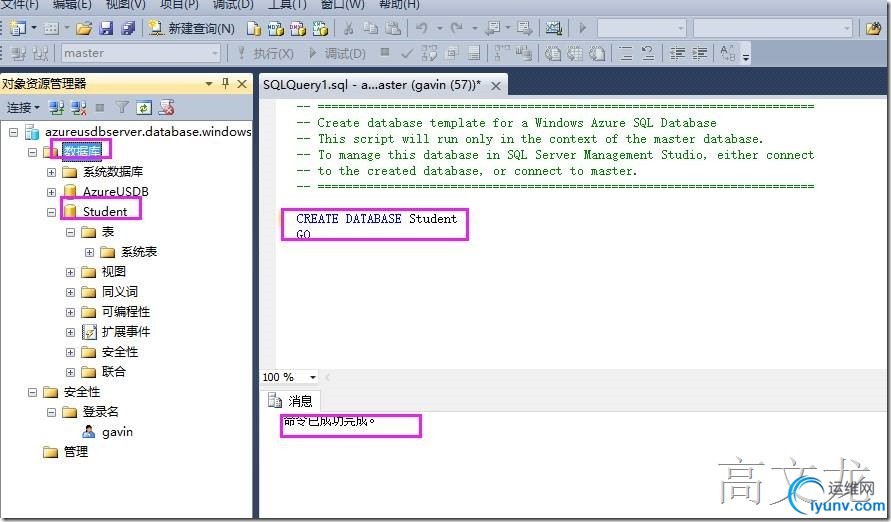Click the MDX query icon
Viewport: 891px width, 522px height.
point(276,28)
